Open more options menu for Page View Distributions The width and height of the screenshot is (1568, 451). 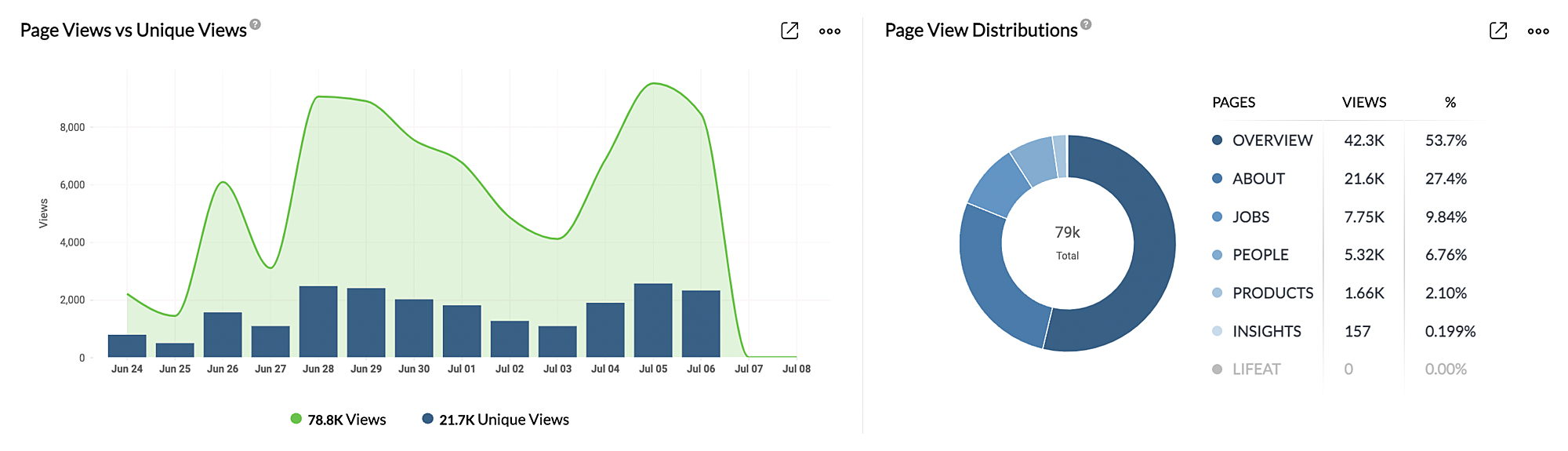pos(1538,31)
